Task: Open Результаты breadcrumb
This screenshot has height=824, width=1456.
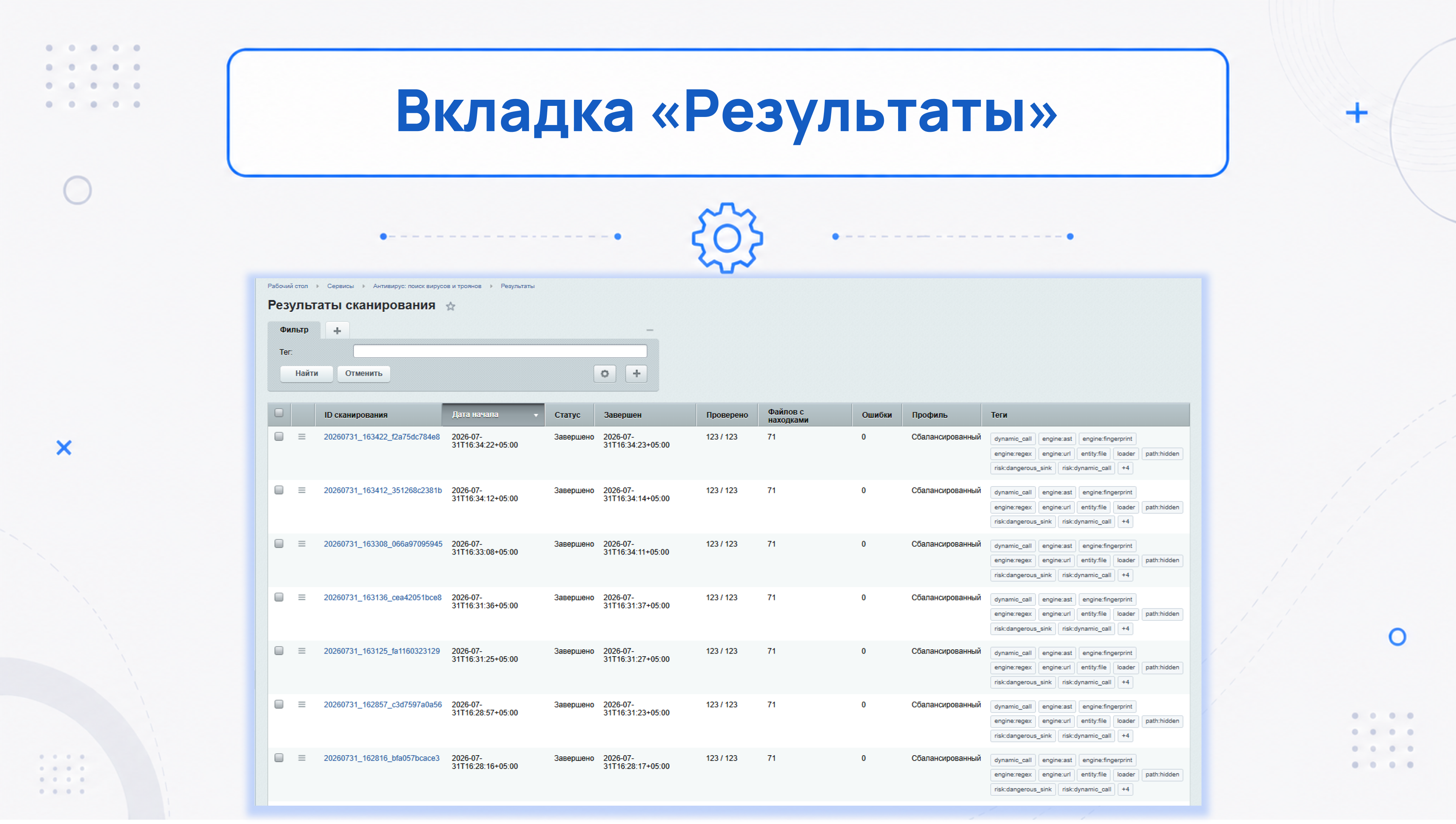Action: (x=517, y=286)
